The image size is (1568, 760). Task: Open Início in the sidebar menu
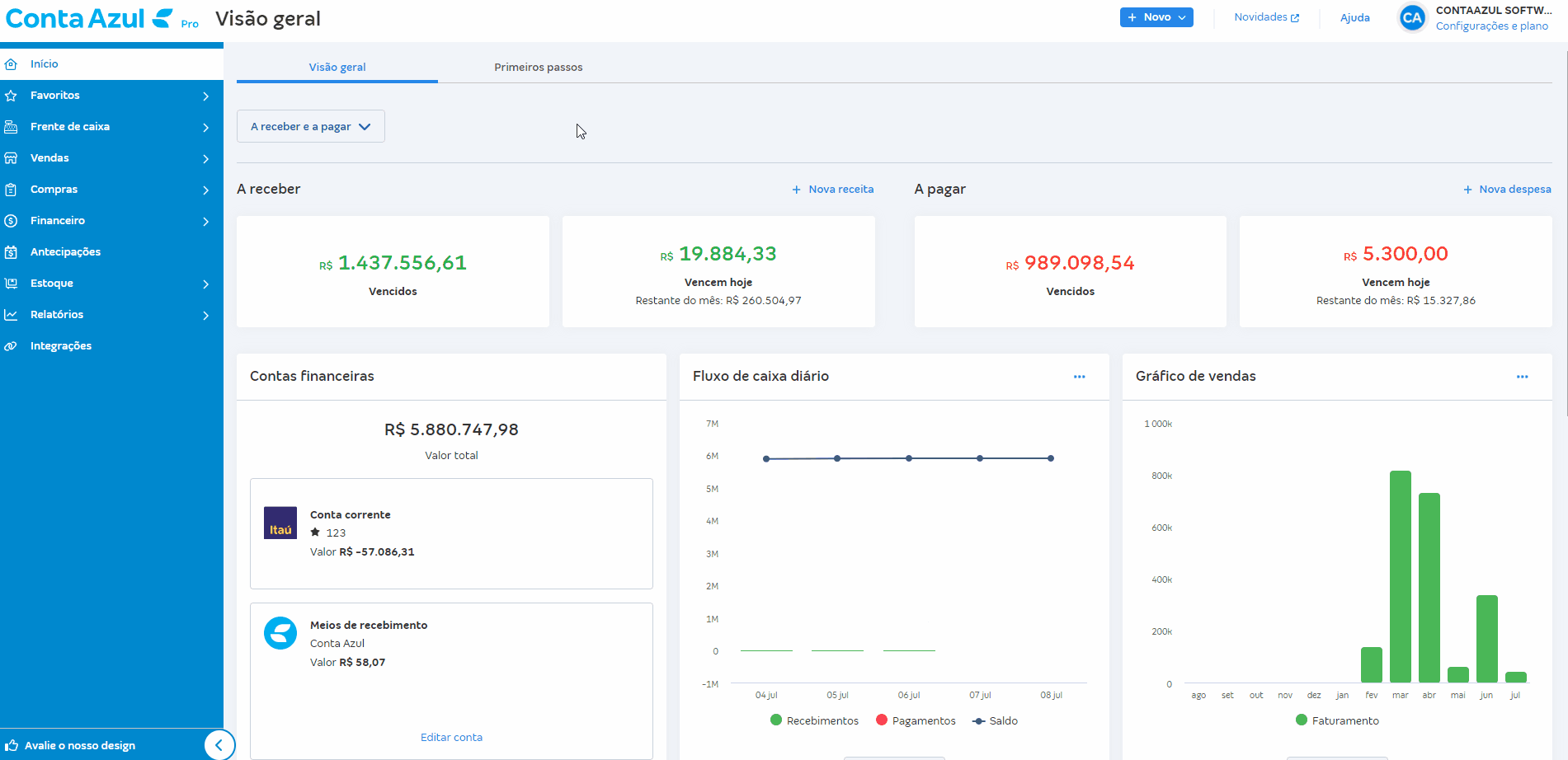click(x=111, y=64)
